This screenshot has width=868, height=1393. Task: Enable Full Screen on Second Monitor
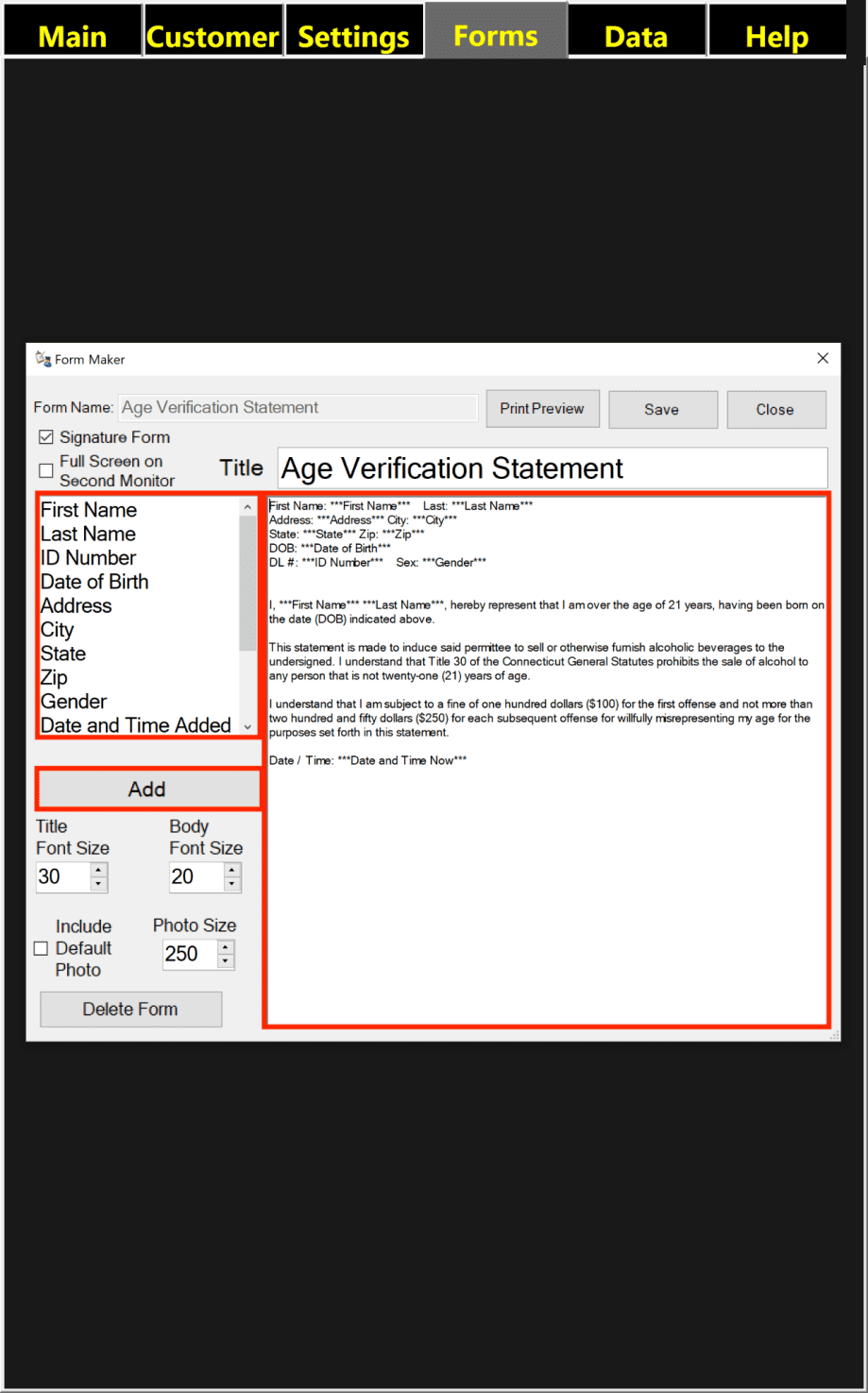coord(45,470)
